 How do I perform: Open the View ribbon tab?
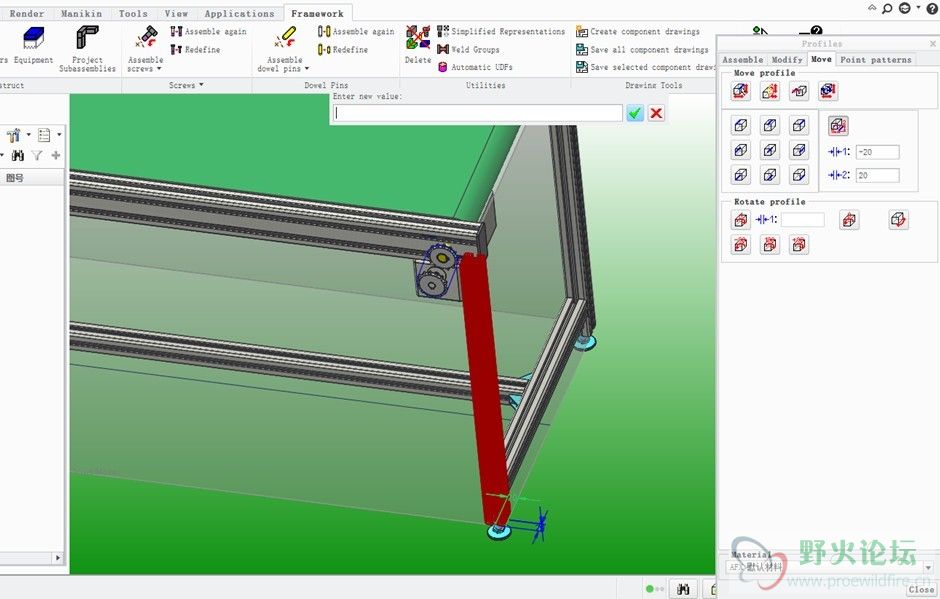tap(176, 13)
